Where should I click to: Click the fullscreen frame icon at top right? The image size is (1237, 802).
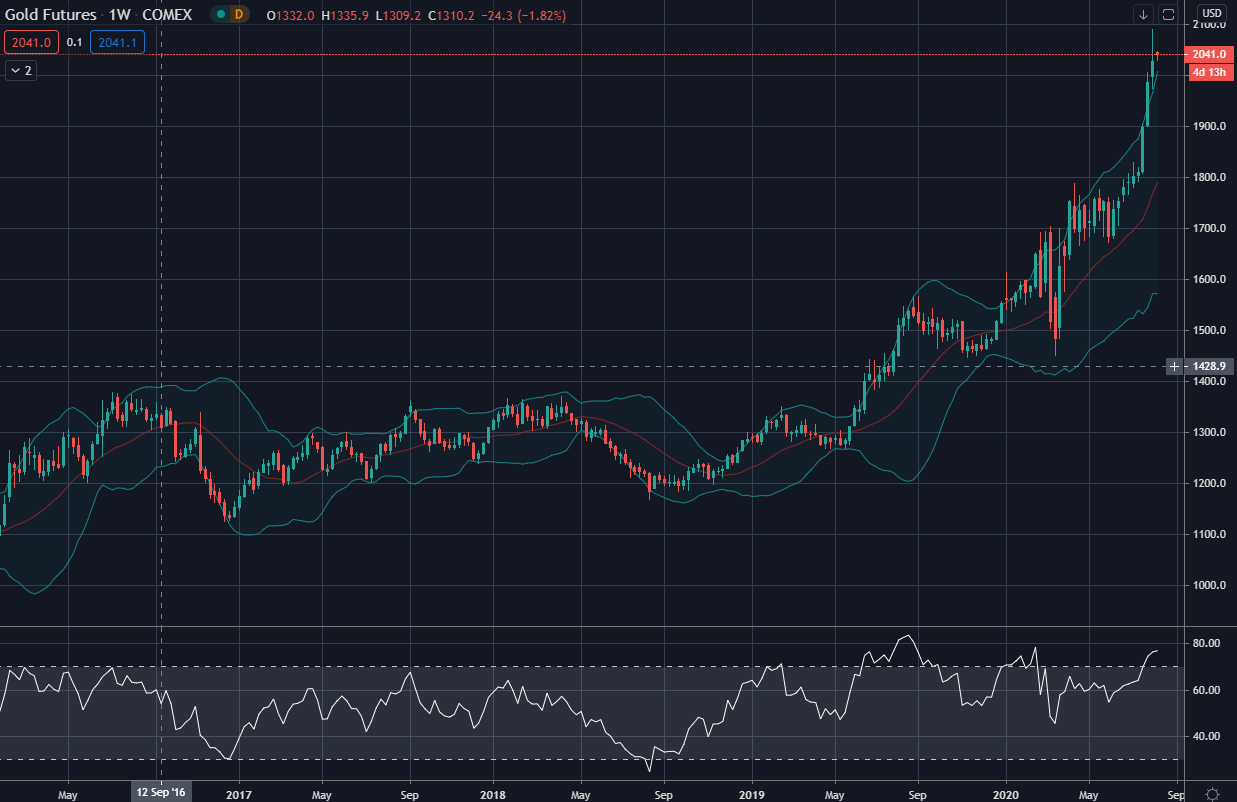point(1168,14)
